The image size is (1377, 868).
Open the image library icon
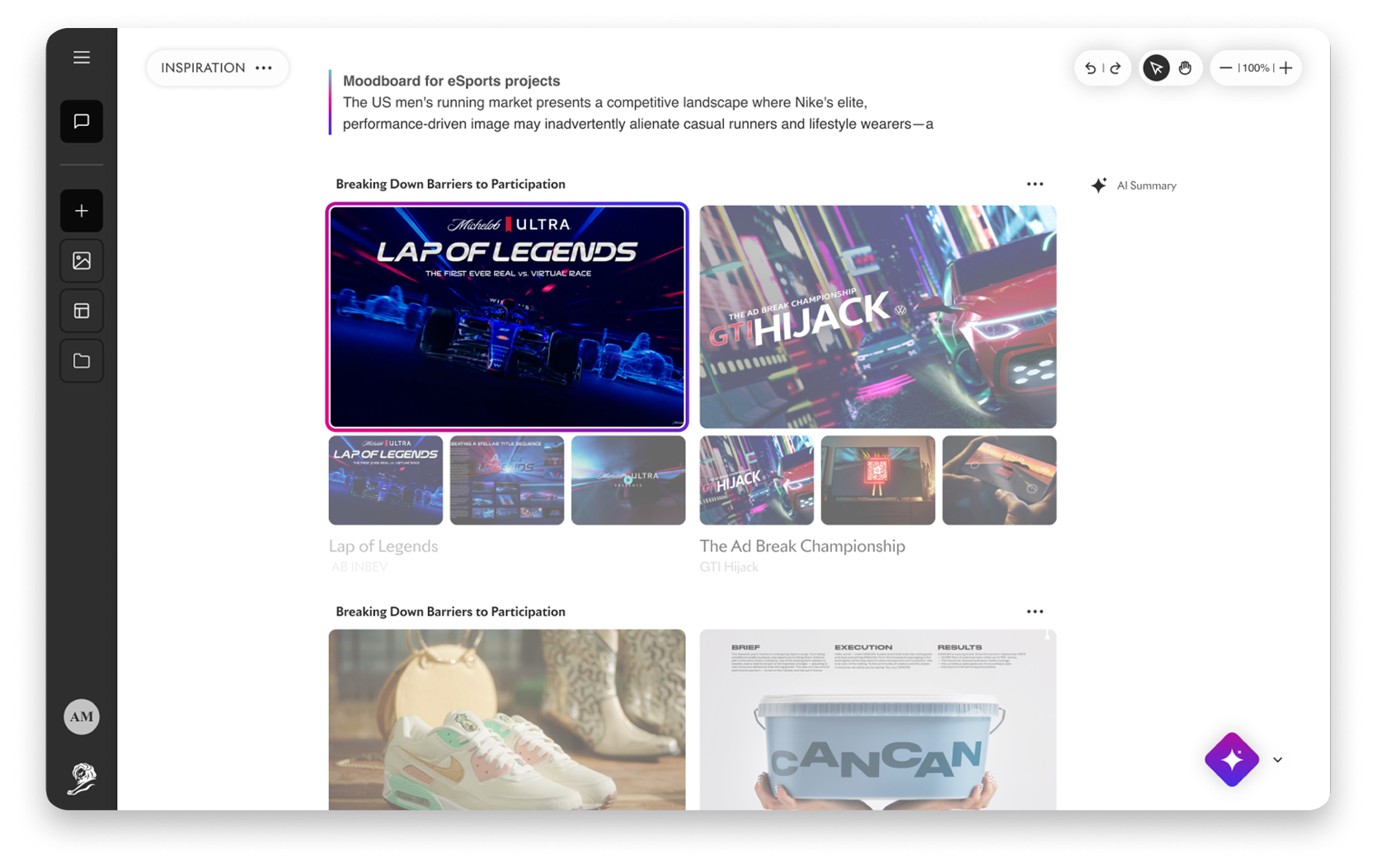[x=82, y=261]
